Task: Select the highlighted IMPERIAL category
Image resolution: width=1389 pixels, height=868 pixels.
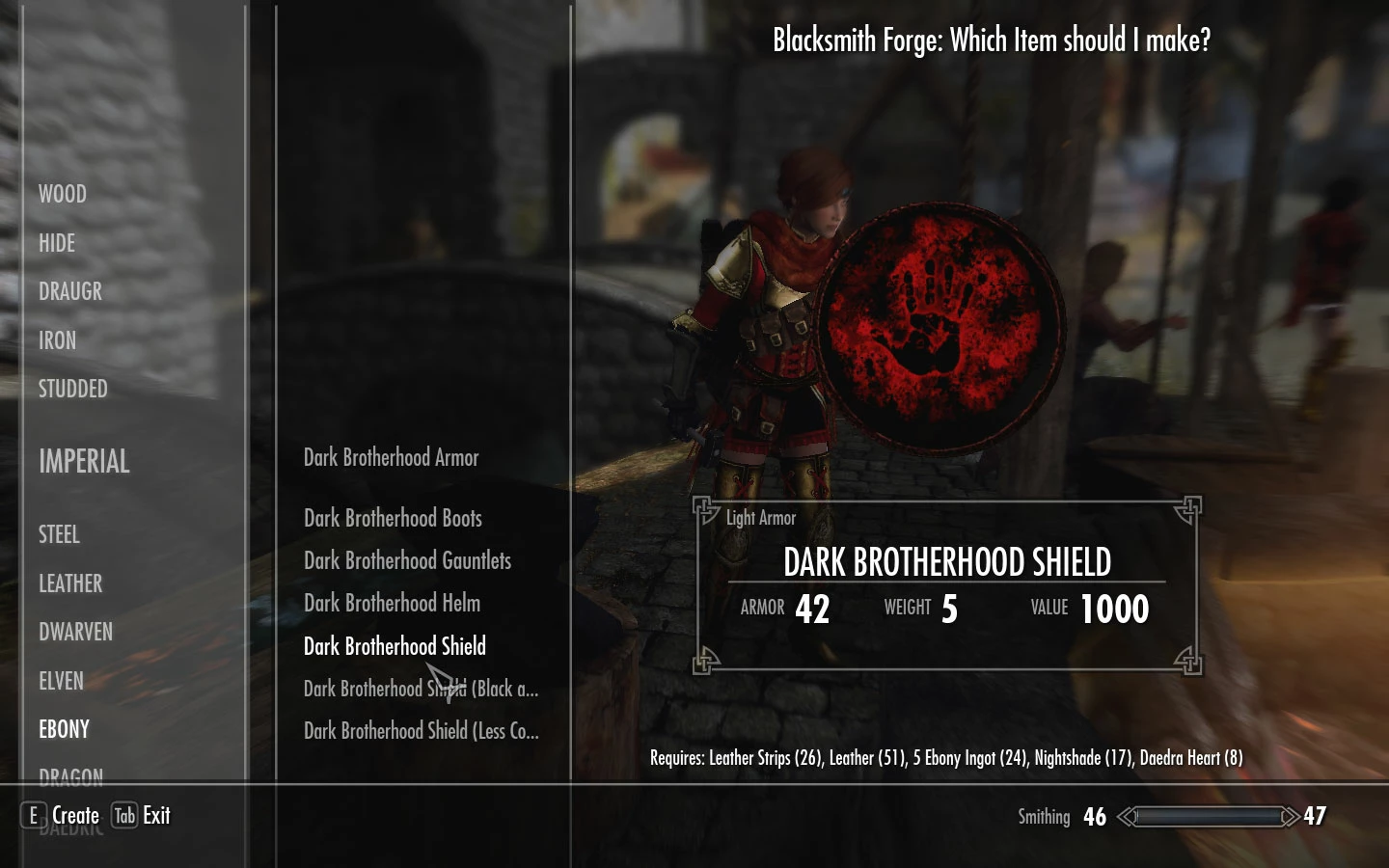Action: pos(84,461)
